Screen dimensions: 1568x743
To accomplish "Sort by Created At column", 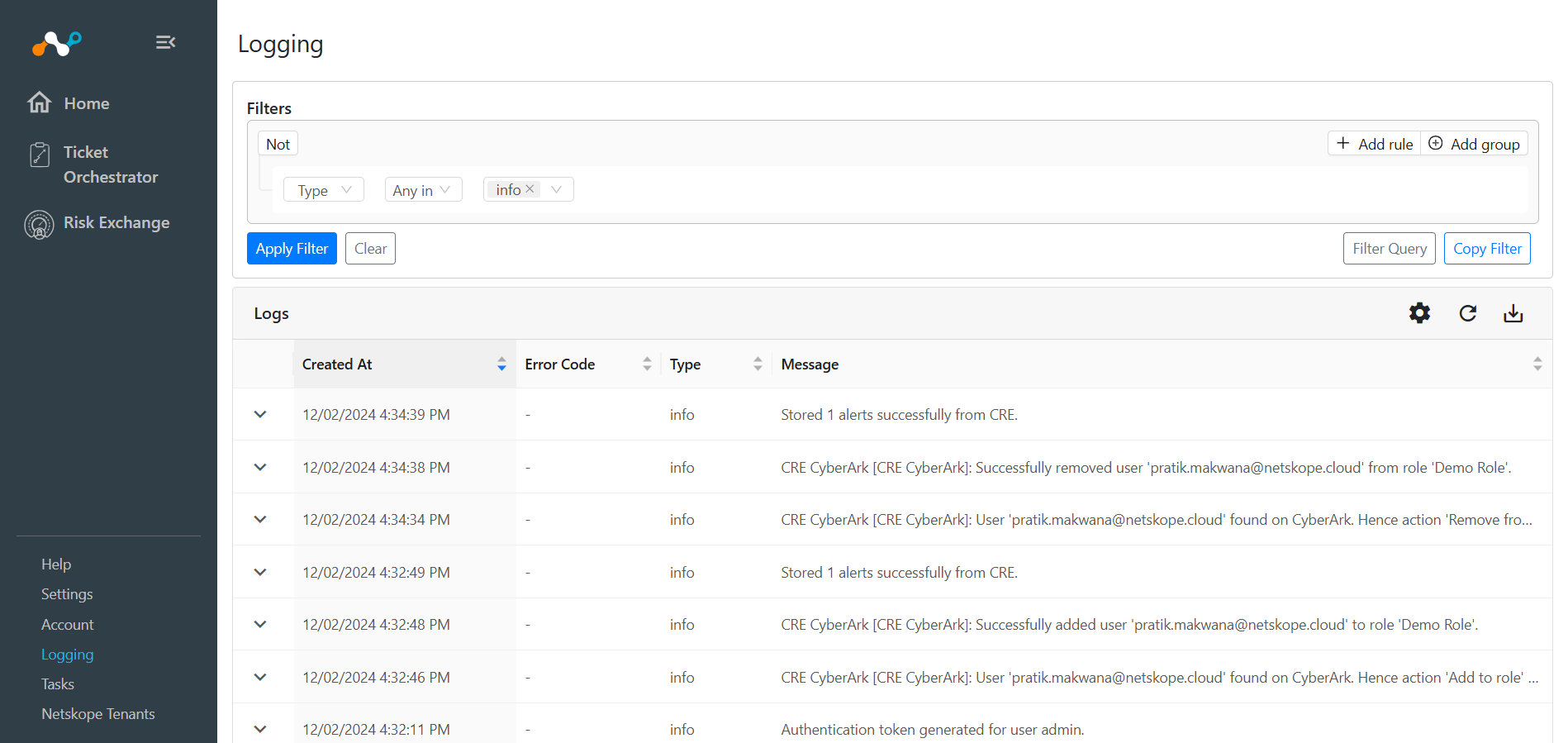I will (501, 364).
